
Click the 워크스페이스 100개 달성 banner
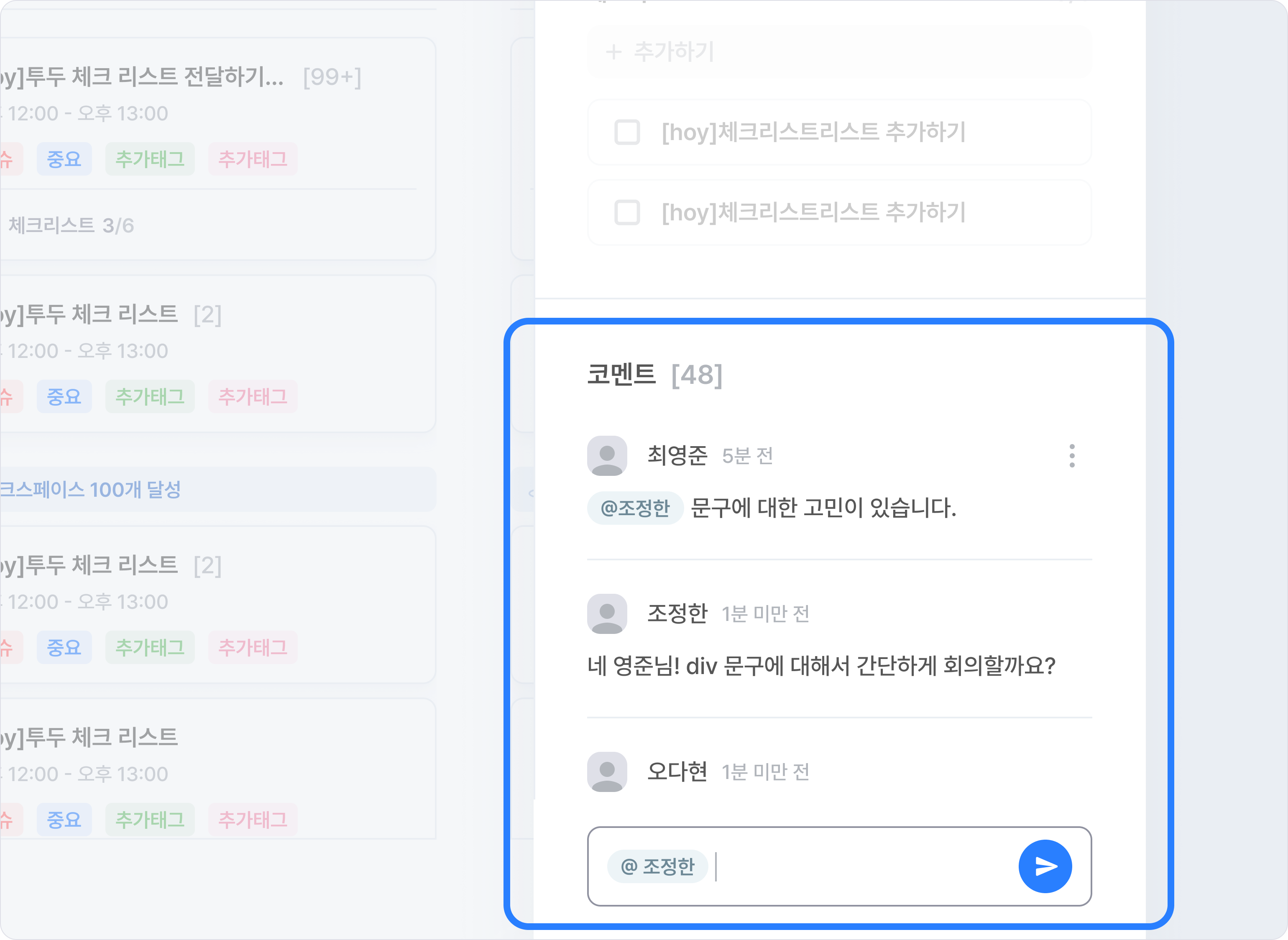(x=216, y=489)
